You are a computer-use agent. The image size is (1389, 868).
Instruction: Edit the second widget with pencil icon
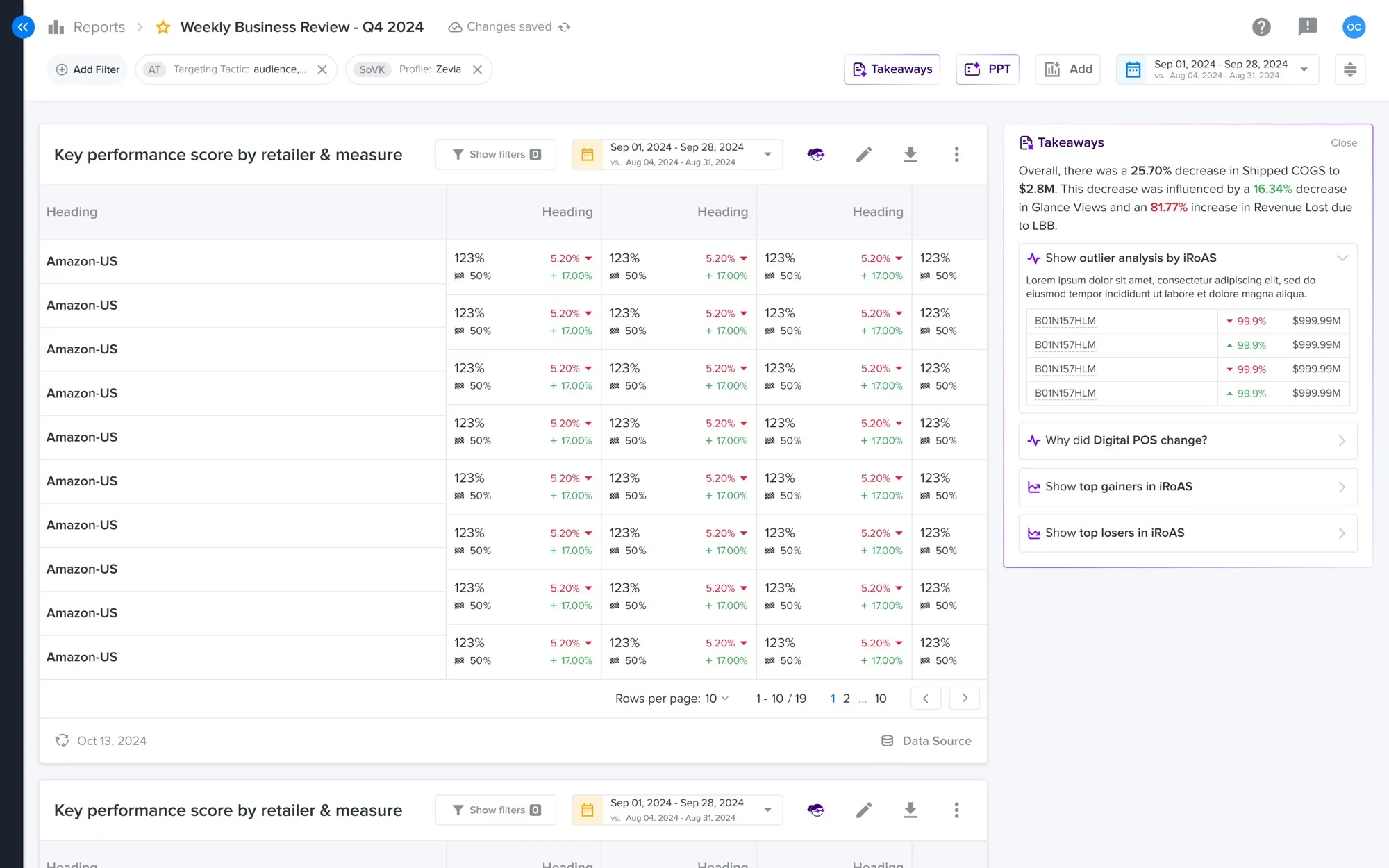point(863,810)
